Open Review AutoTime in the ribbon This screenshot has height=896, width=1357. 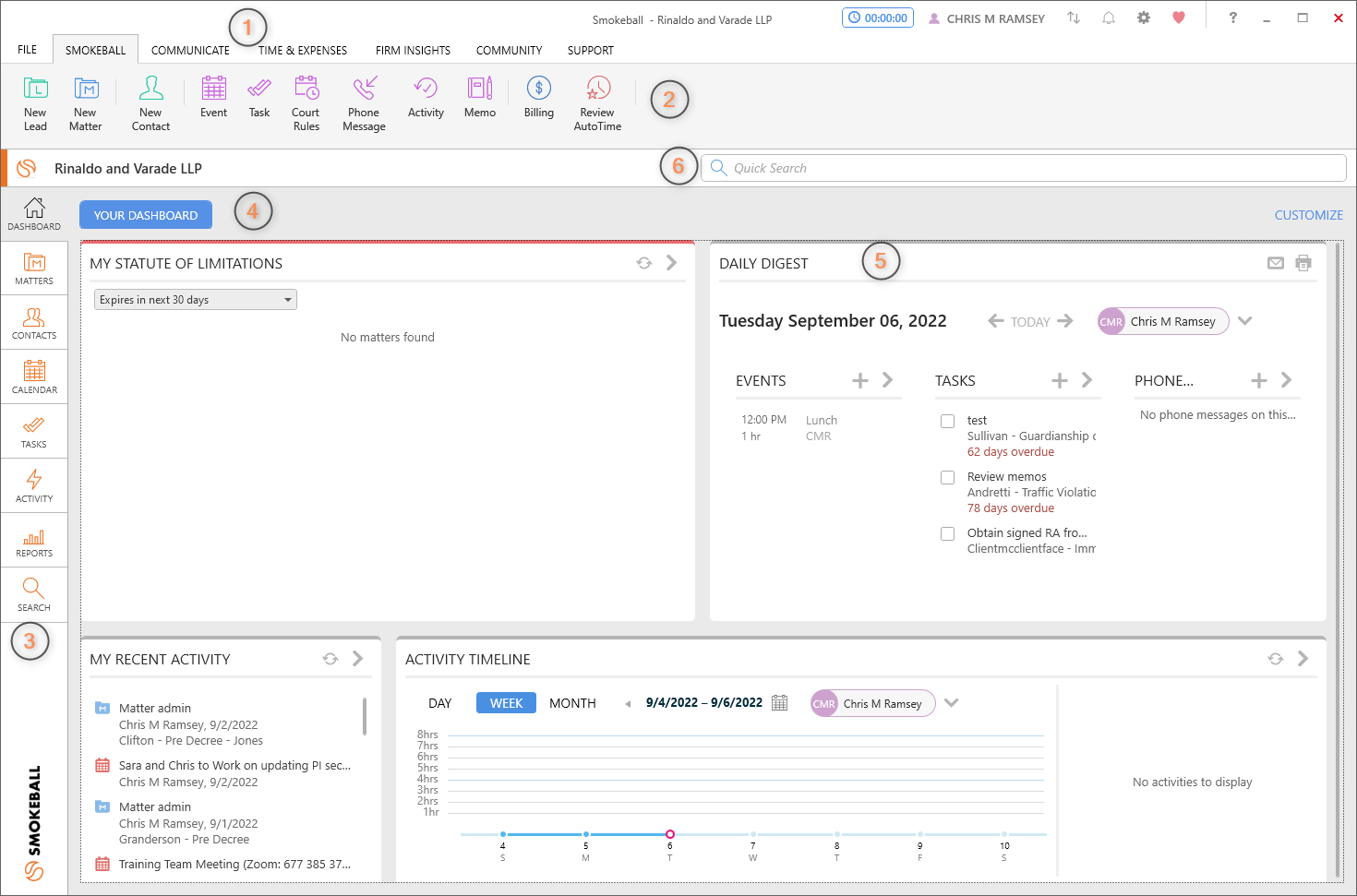tap(597, 102)
